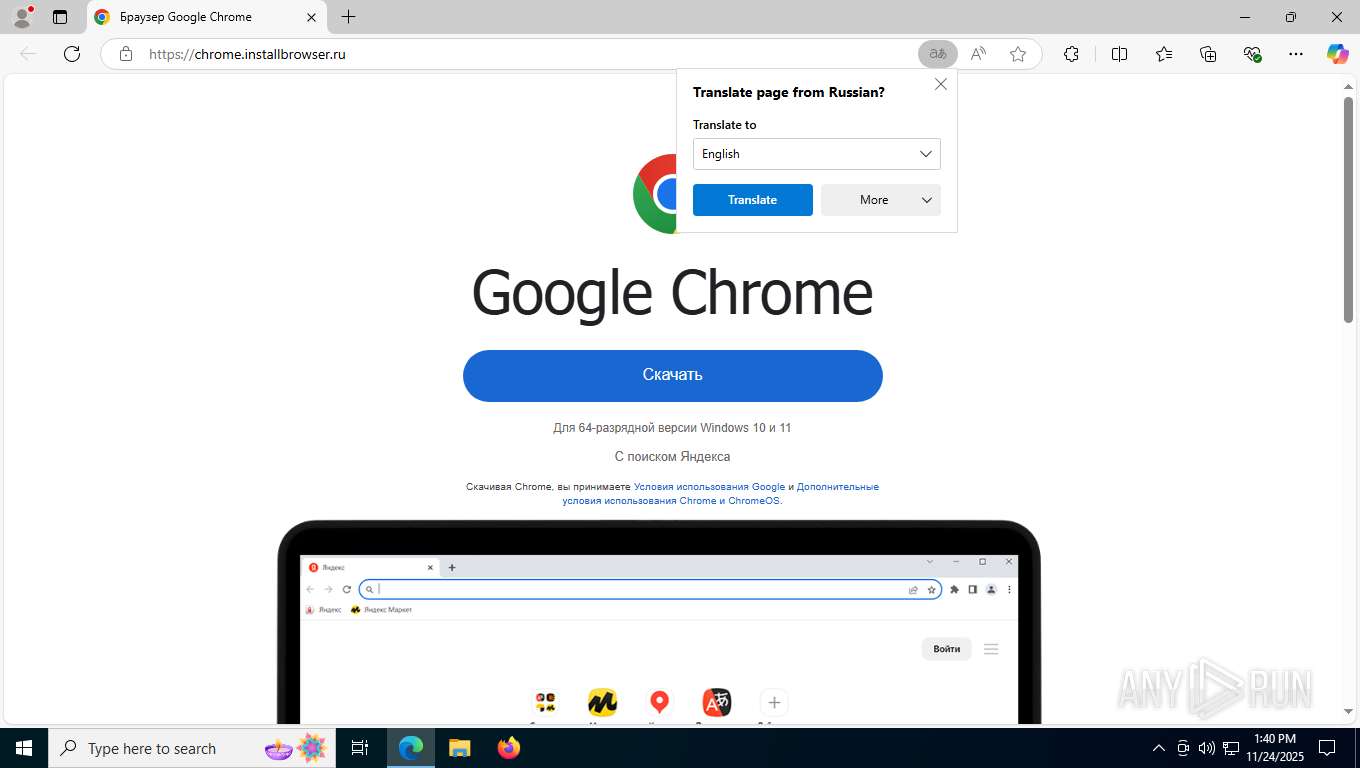Click the Translate button
This screenshot has width=1360, height=768.
[753, 200]
